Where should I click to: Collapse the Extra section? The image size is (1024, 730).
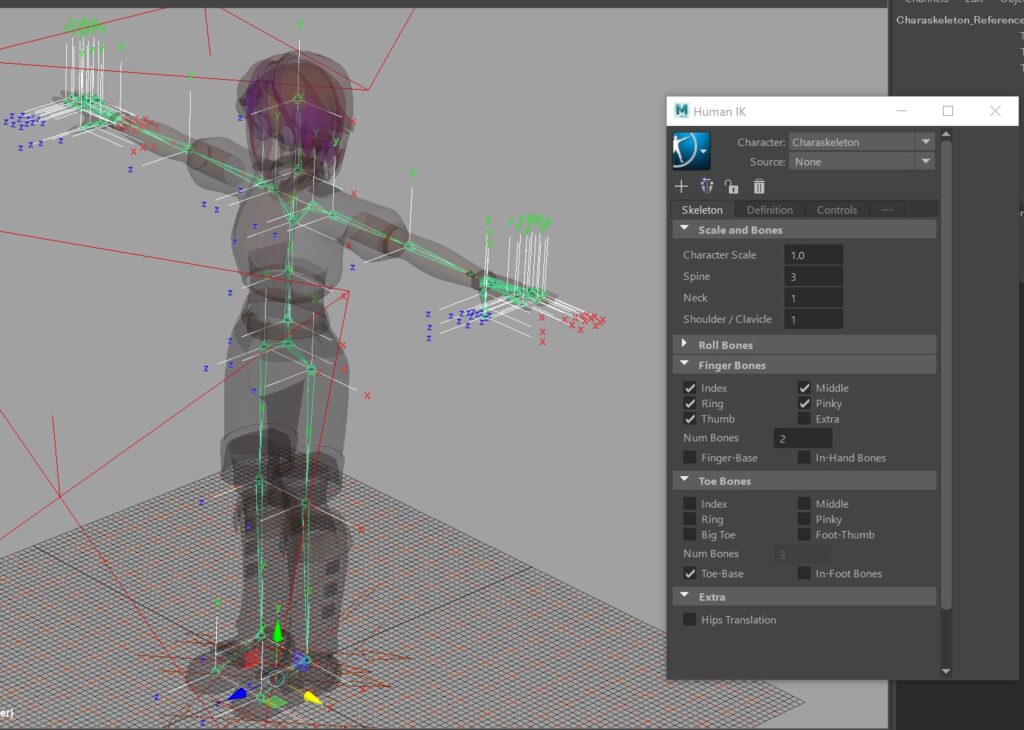804,597
